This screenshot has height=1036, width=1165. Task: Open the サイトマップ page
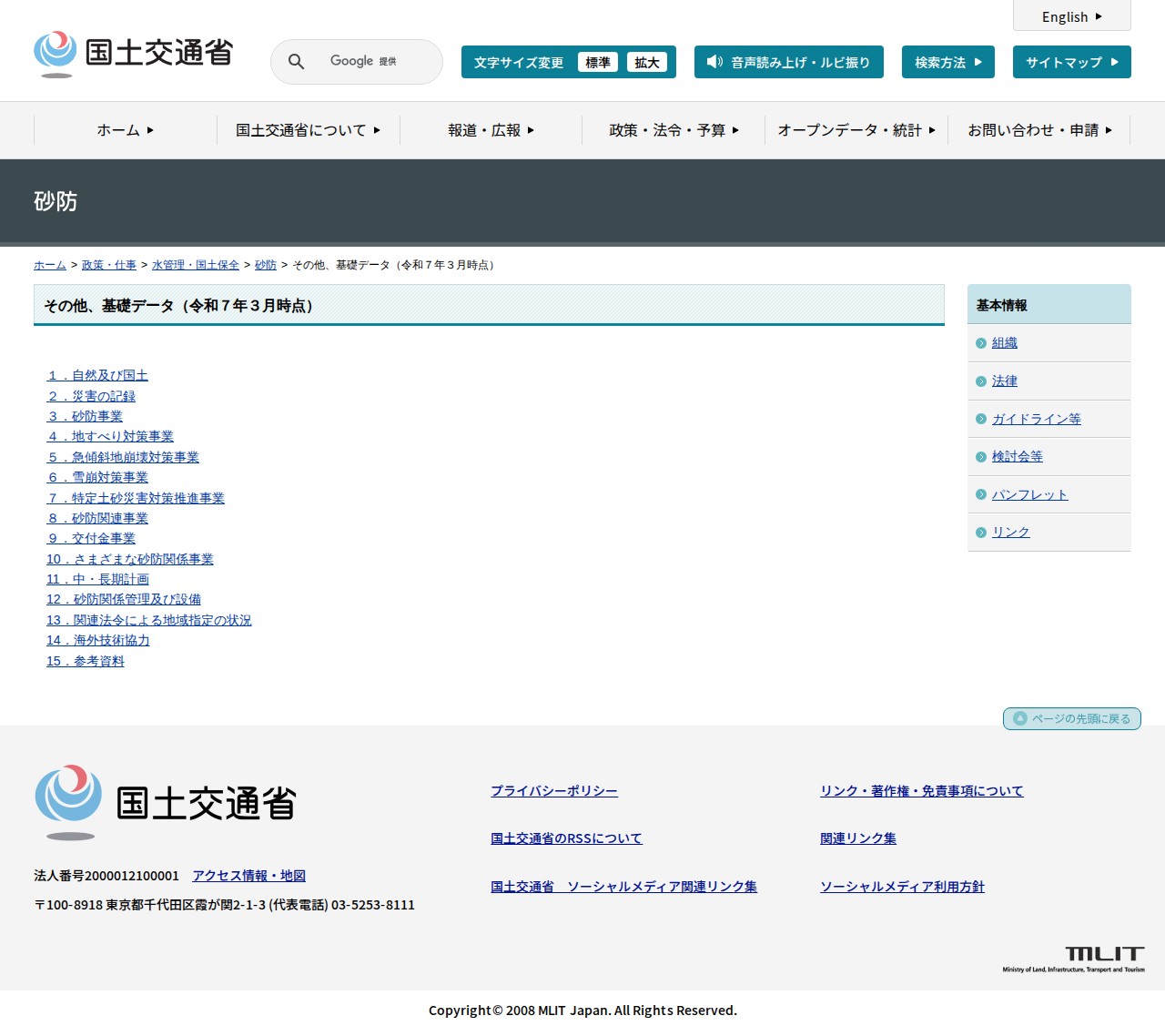click(1072, 62)
